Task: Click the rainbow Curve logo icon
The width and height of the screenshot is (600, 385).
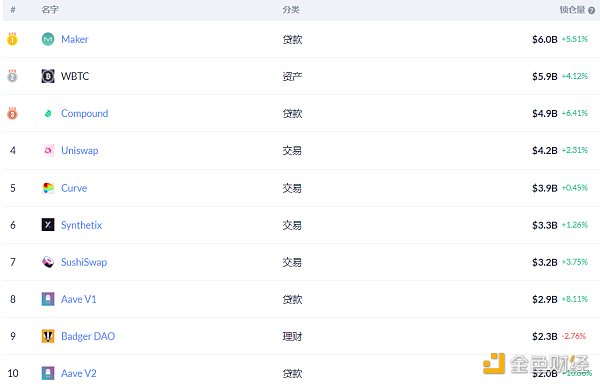Action: coord(48,188)
